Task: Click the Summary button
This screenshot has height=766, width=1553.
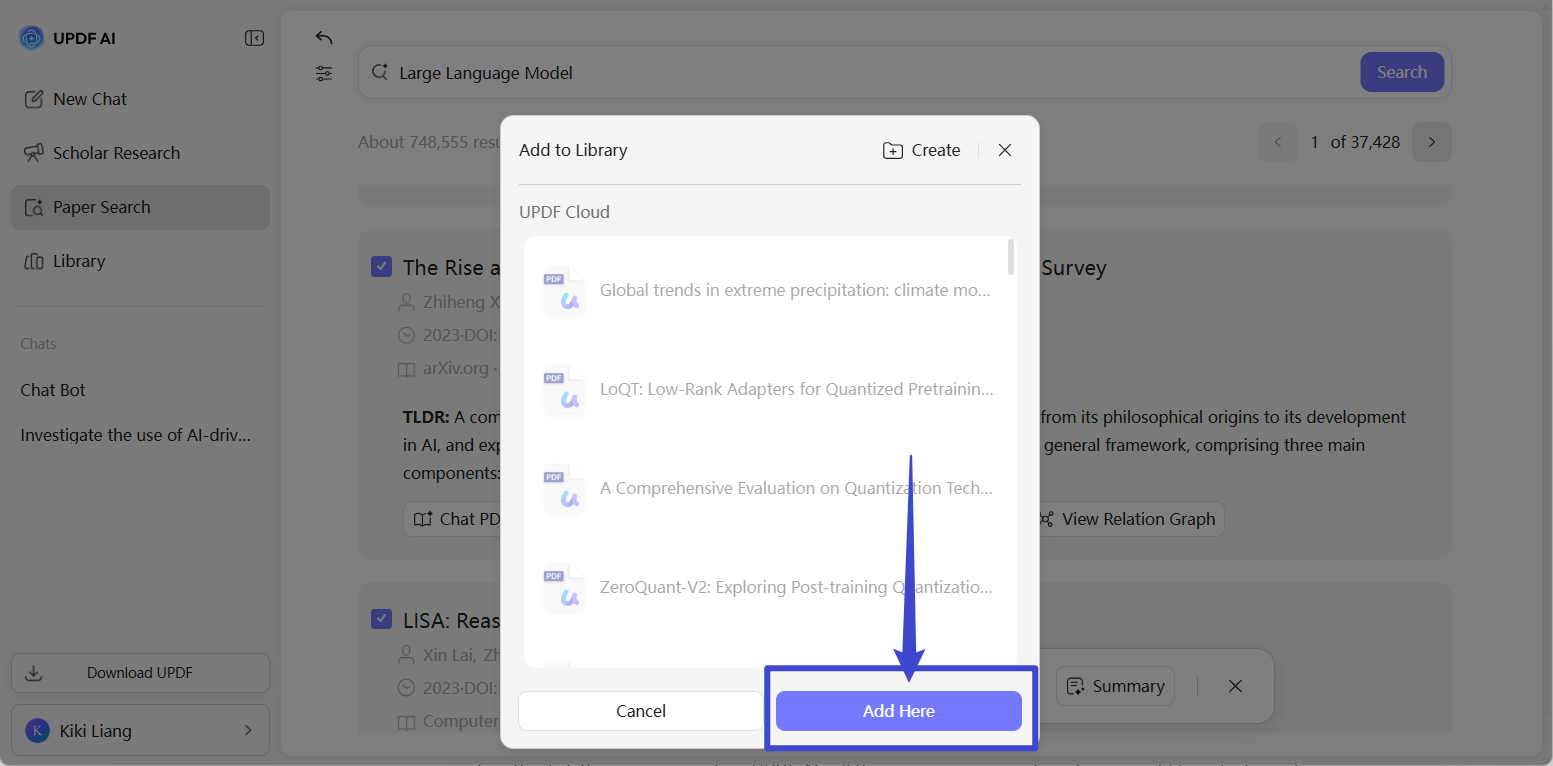Action: click(x=1115, y=686)
